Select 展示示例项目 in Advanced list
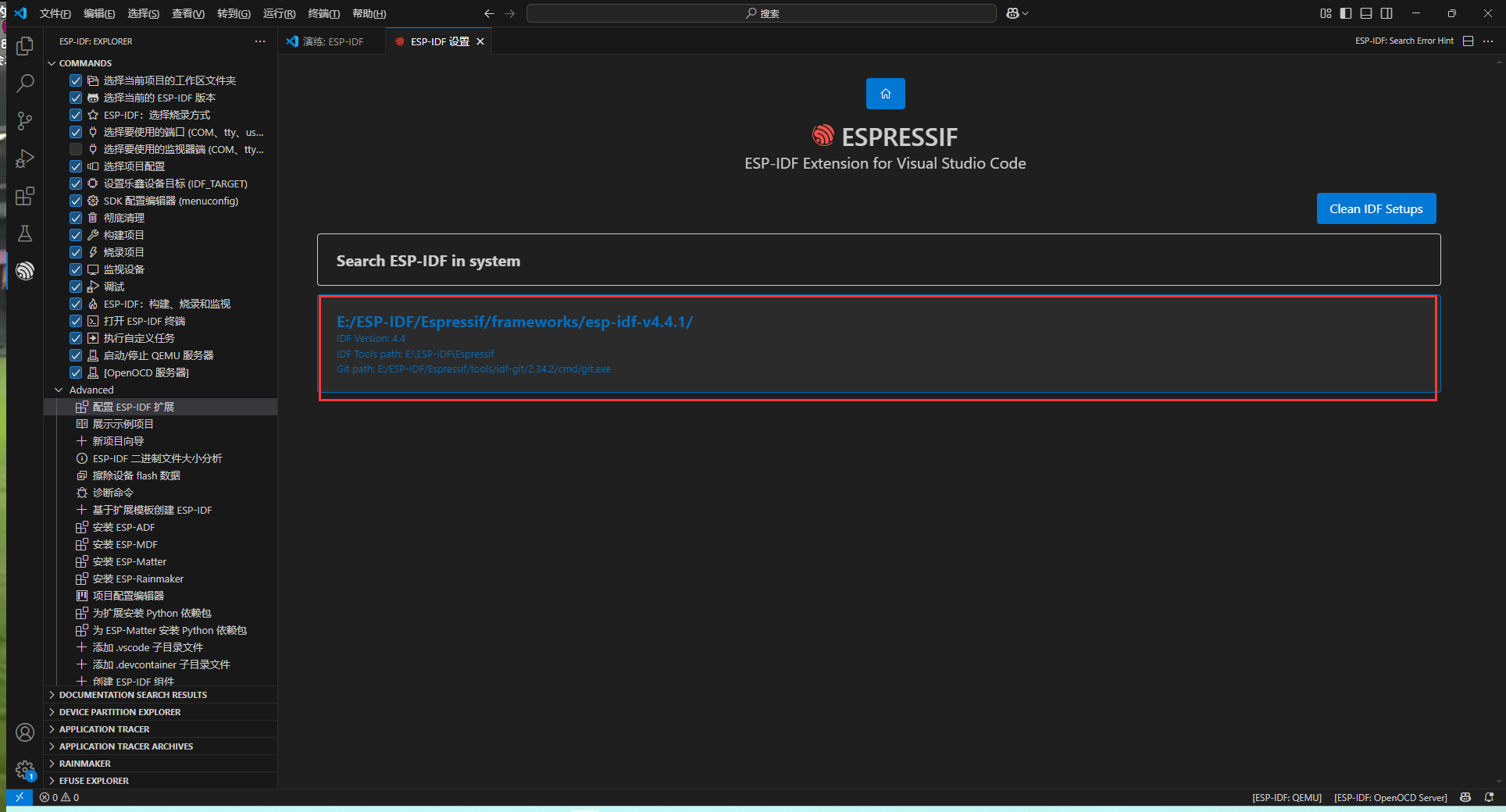Screen dimensions: 1506x812 [x=161, y=424]
